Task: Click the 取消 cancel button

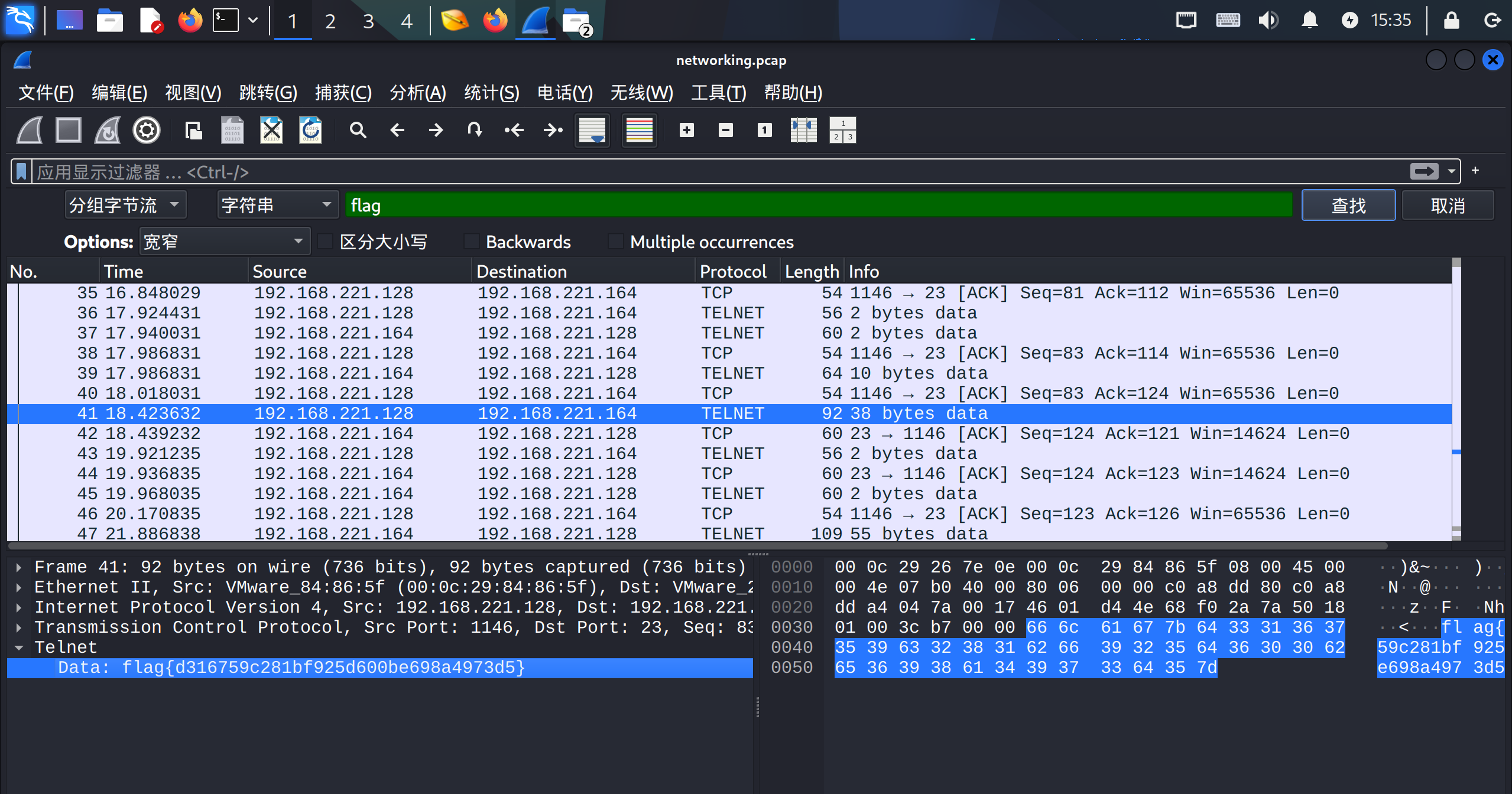Action: tap(1447, 206)
